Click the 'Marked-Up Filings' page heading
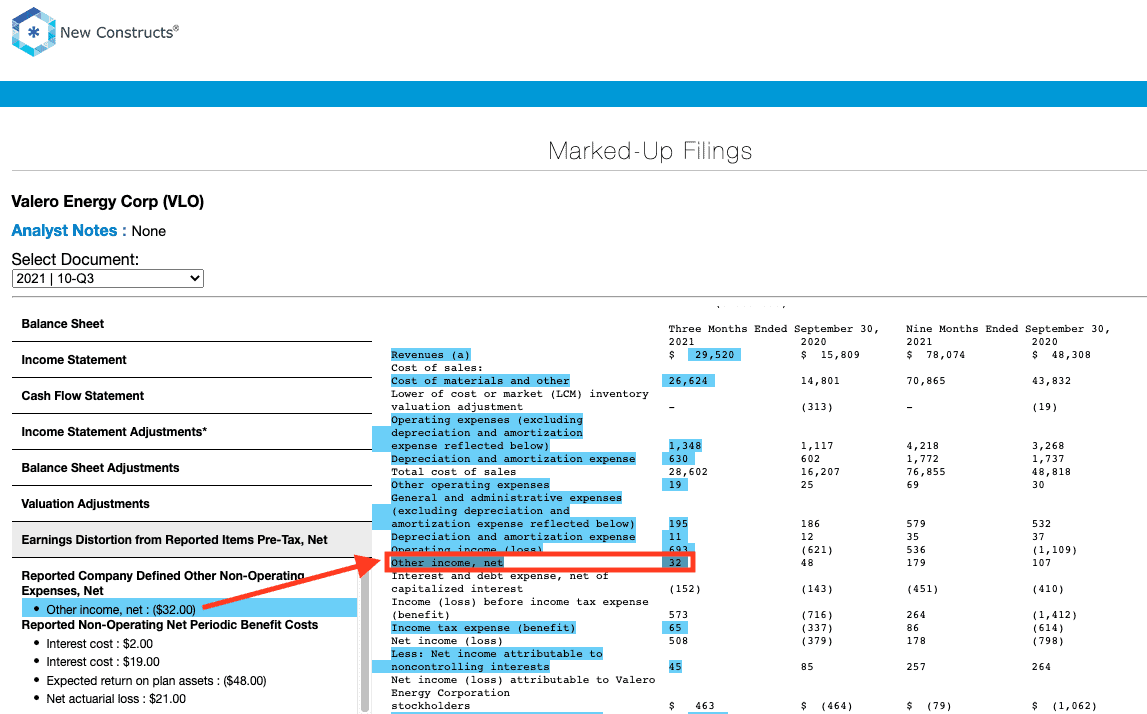 (650, 151)
